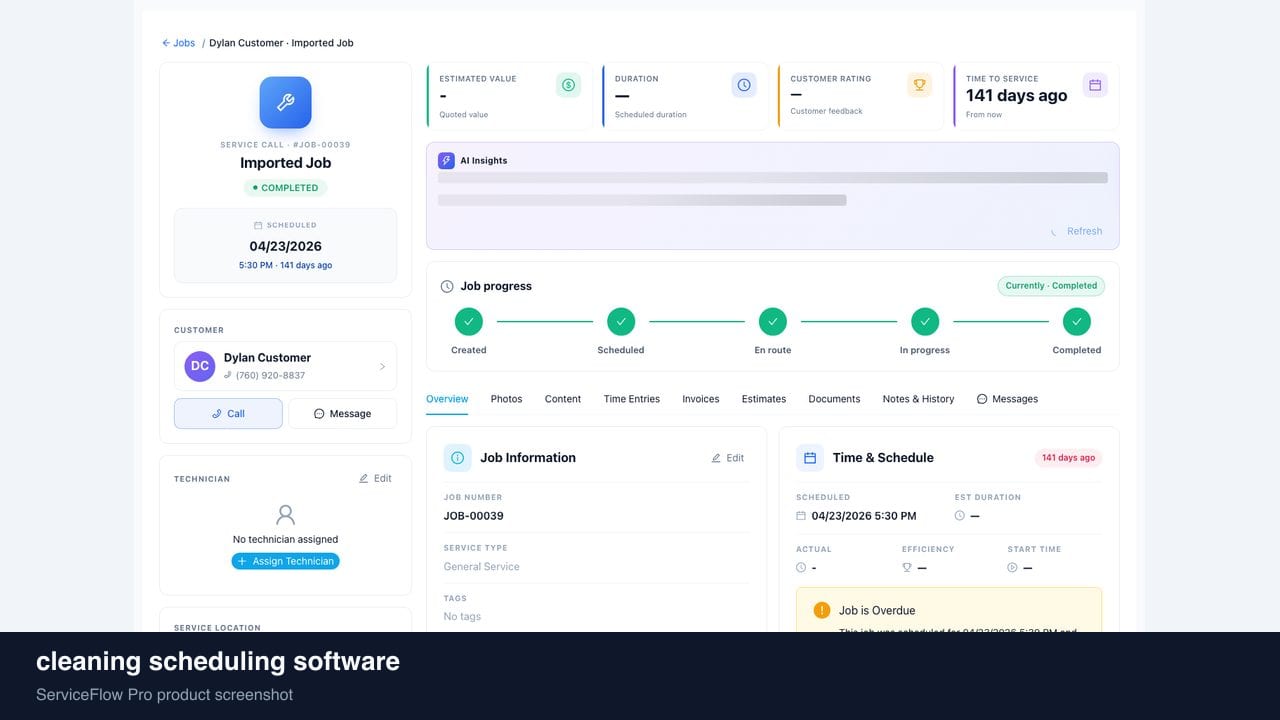Click the calendar icon on Time to Service card
The image size is (1280, 720).
[1095, 85]
